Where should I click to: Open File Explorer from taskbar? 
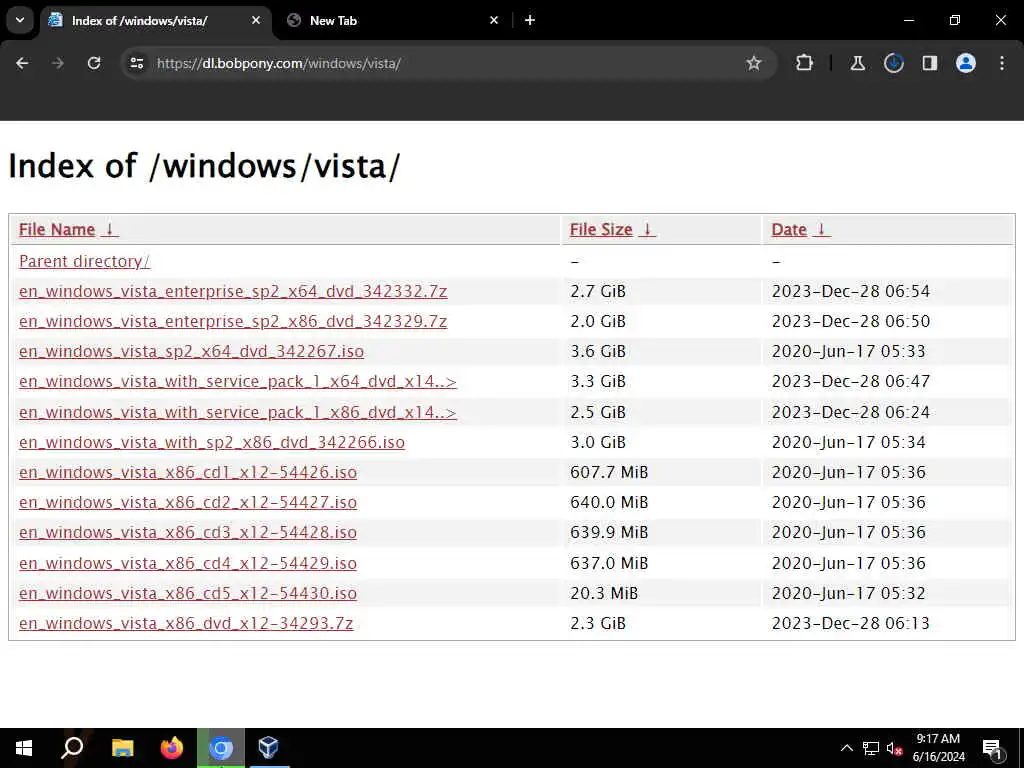point(123,748)
